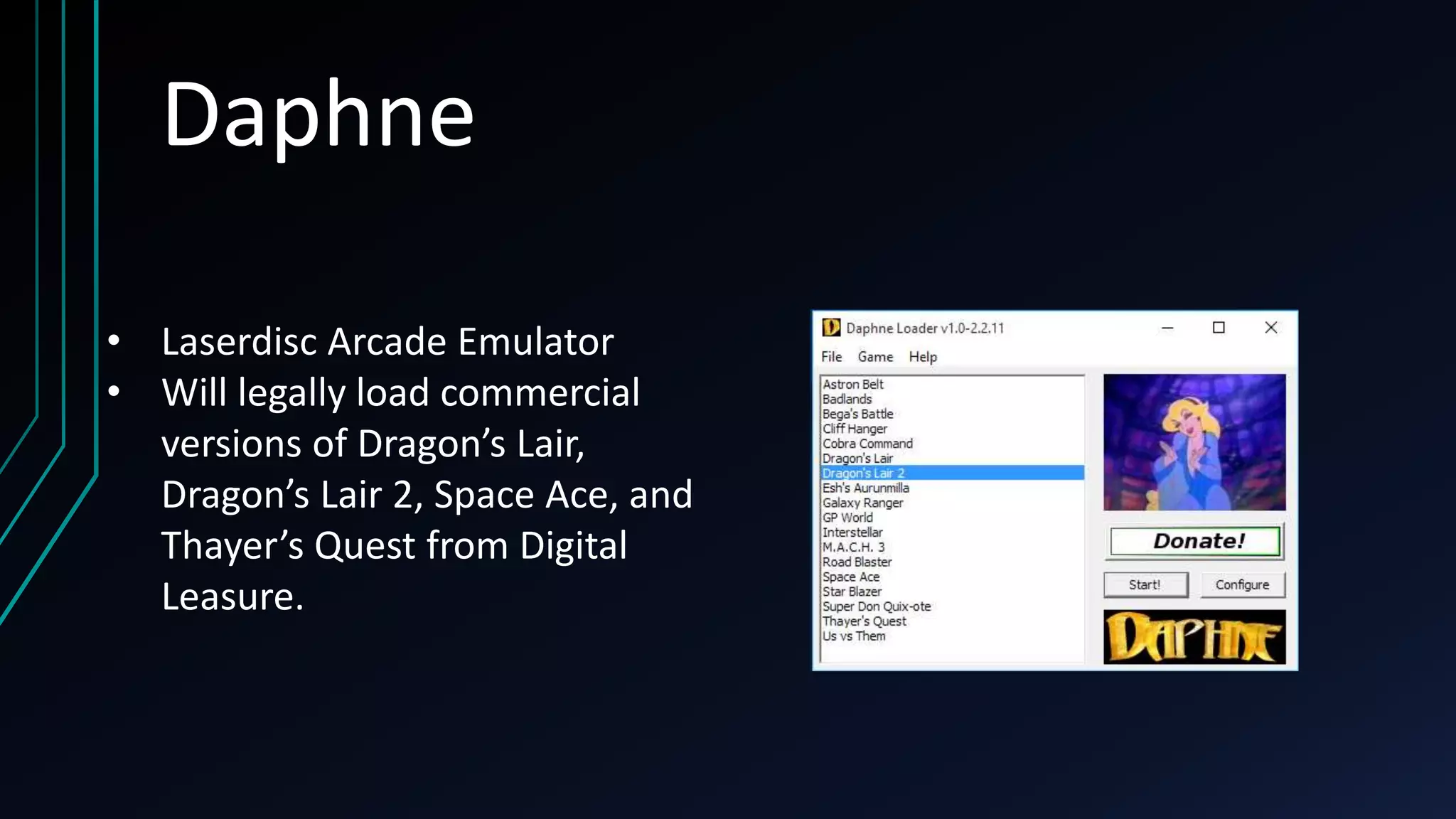This screenshot has width=1456, height=819.
Task: Maximize the Daphne Loader window
Action: 1219,328
